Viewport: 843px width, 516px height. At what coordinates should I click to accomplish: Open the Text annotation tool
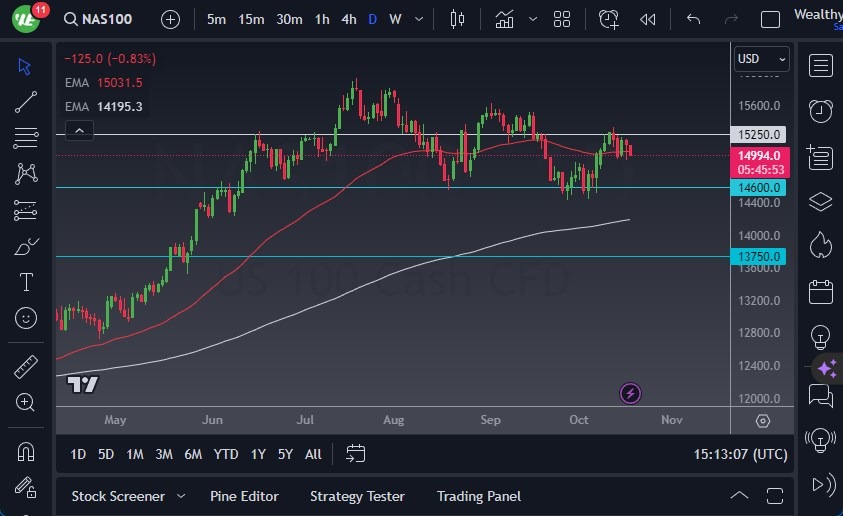26,282
